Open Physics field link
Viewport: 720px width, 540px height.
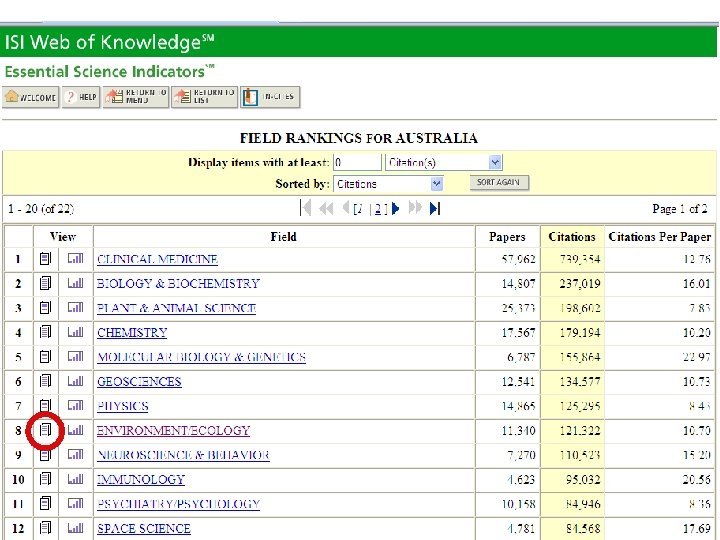click(x=123, y=406)
